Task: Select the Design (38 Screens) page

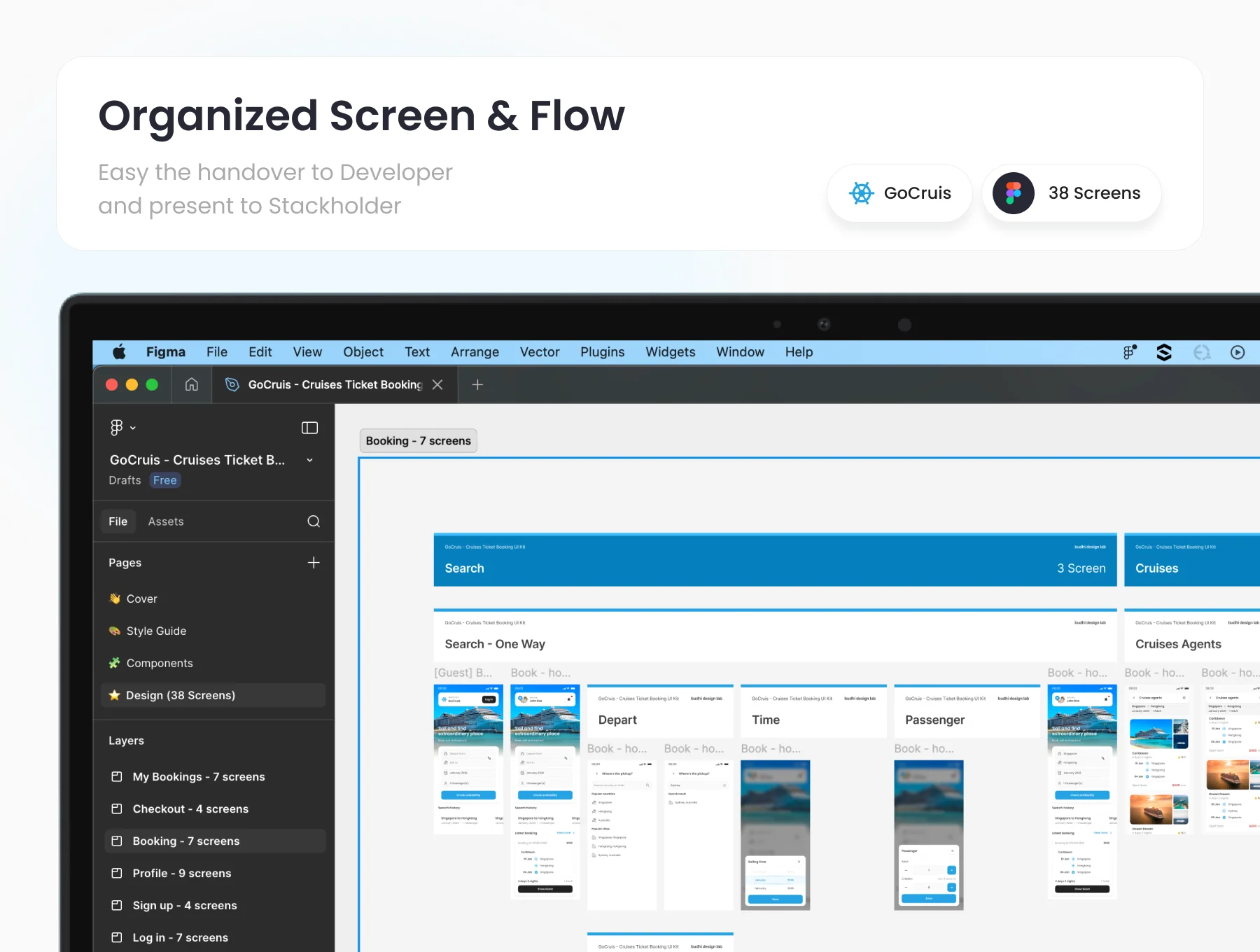Action: [x=213, y=695]
